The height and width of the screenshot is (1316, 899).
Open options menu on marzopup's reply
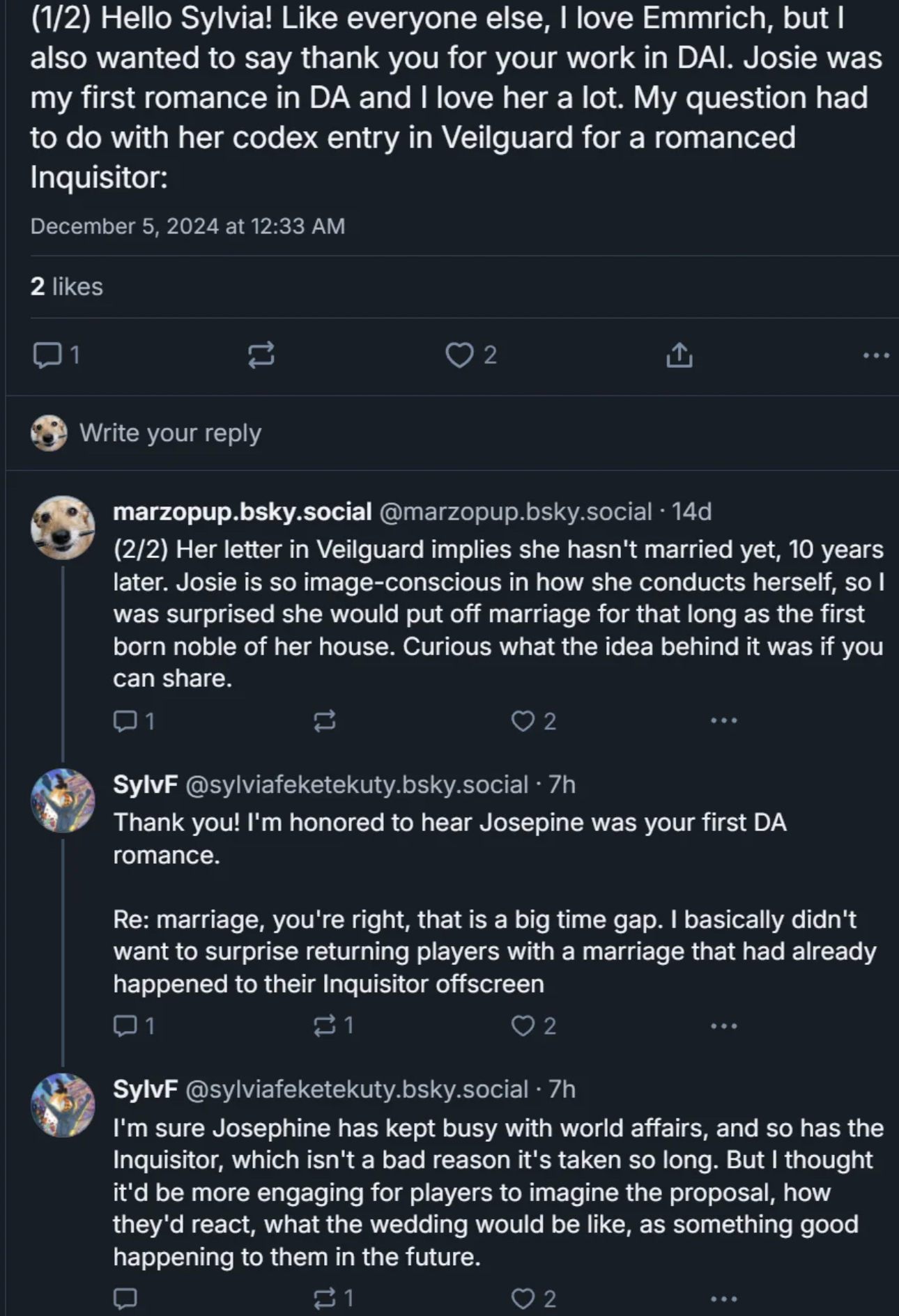[723, 720]
